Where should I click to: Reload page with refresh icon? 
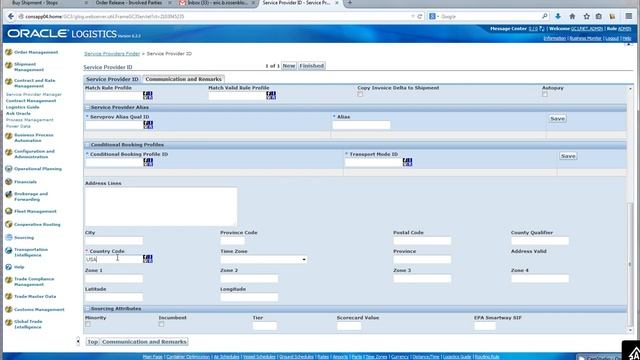click(x=420, y=16)
